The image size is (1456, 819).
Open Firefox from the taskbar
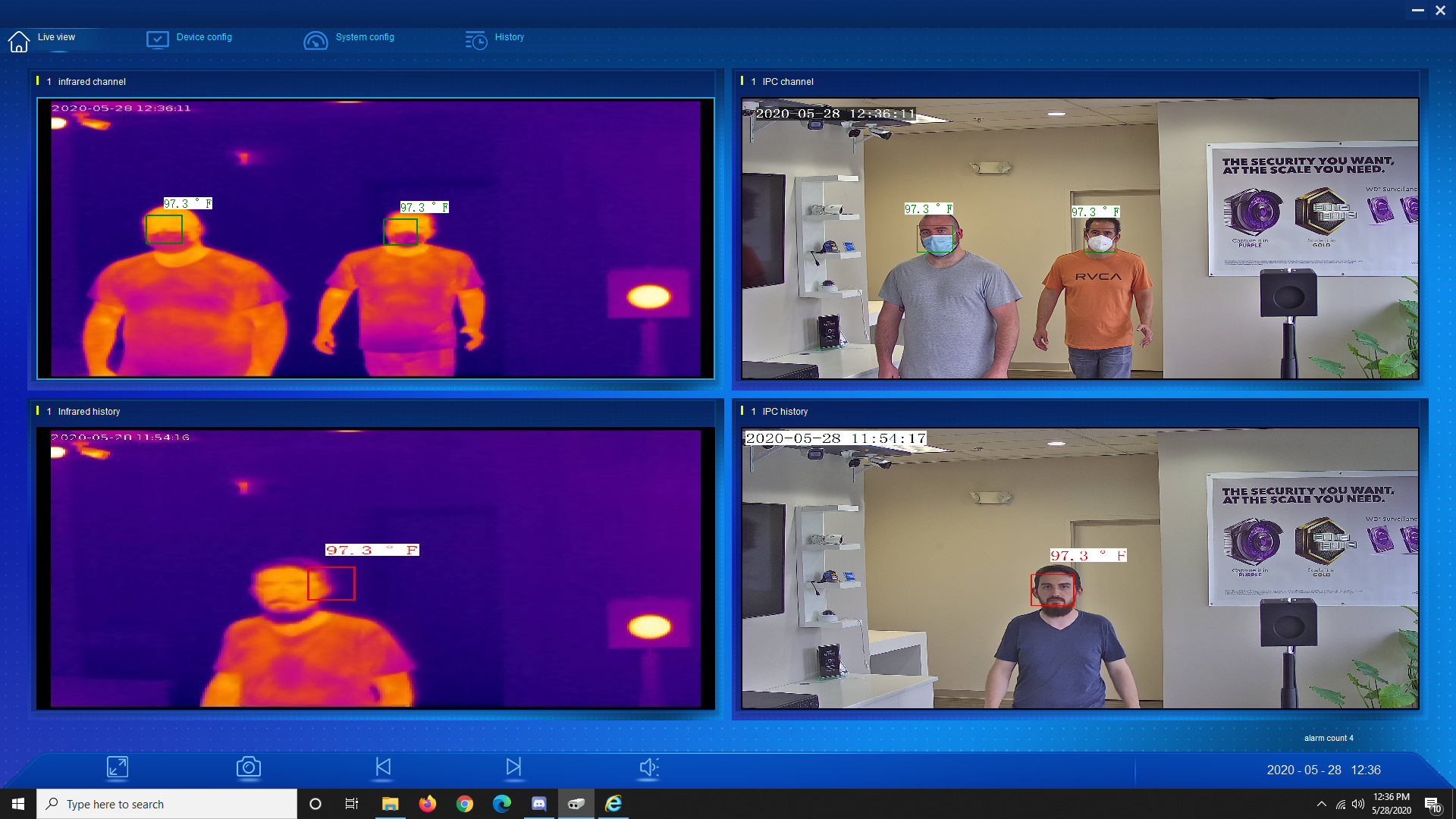click(428, 804)
